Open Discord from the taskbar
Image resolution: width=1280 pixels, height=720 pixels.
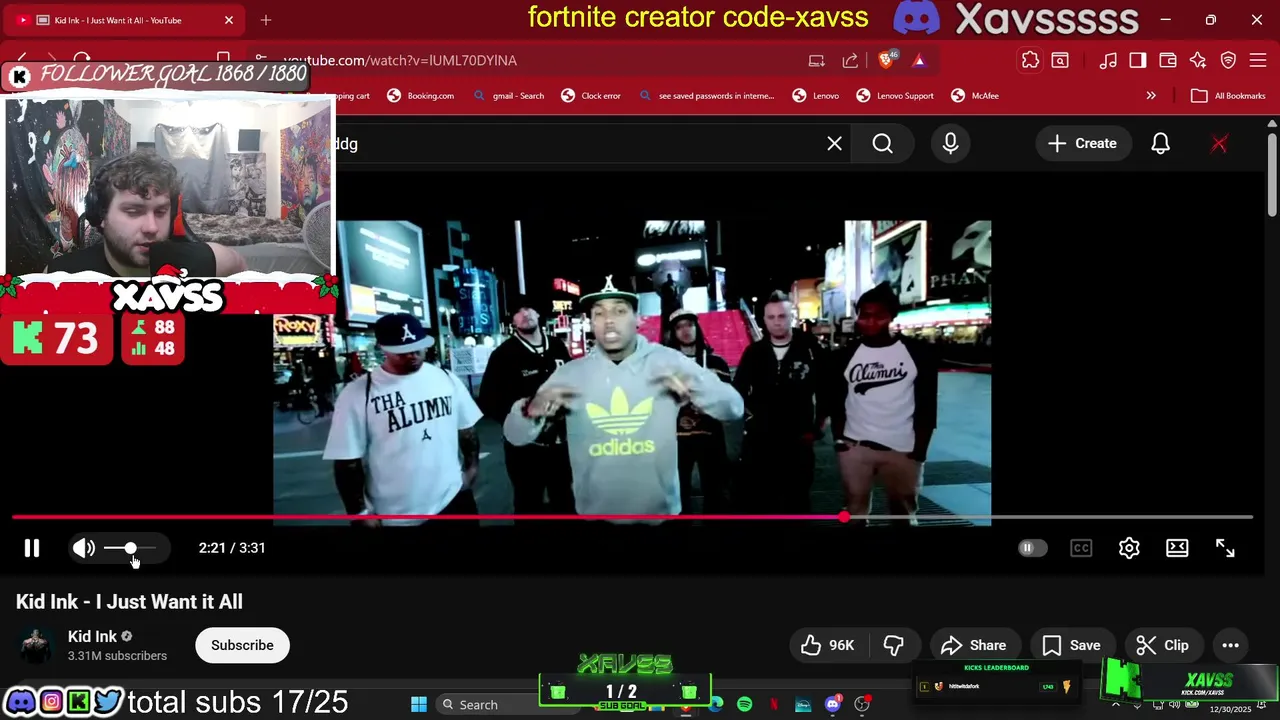(x=832, y=705)
